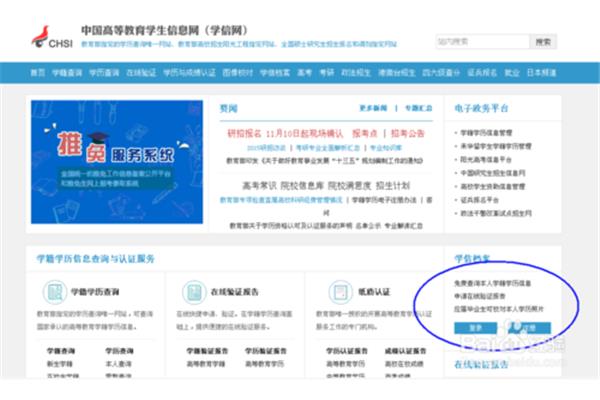Click the 学历查询 column heading
Image resolution: width=600 pixels, height=400 pixels.
coord(119,351)
